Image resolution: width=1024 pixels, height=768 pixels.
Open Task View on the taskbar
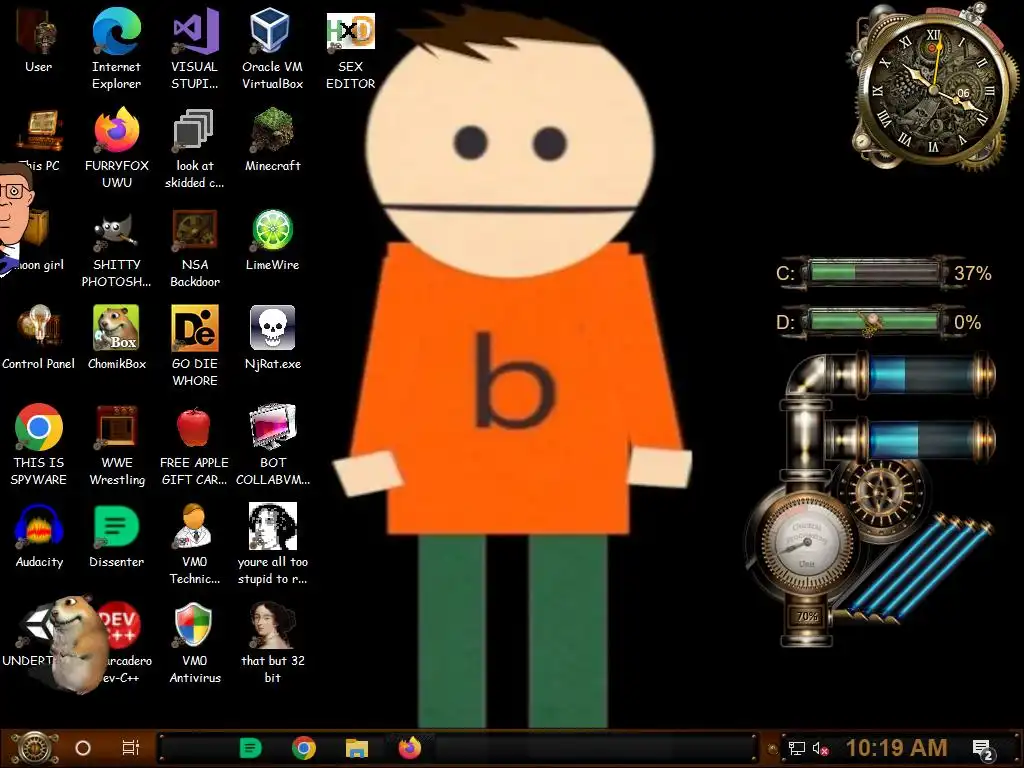(131, 748)
